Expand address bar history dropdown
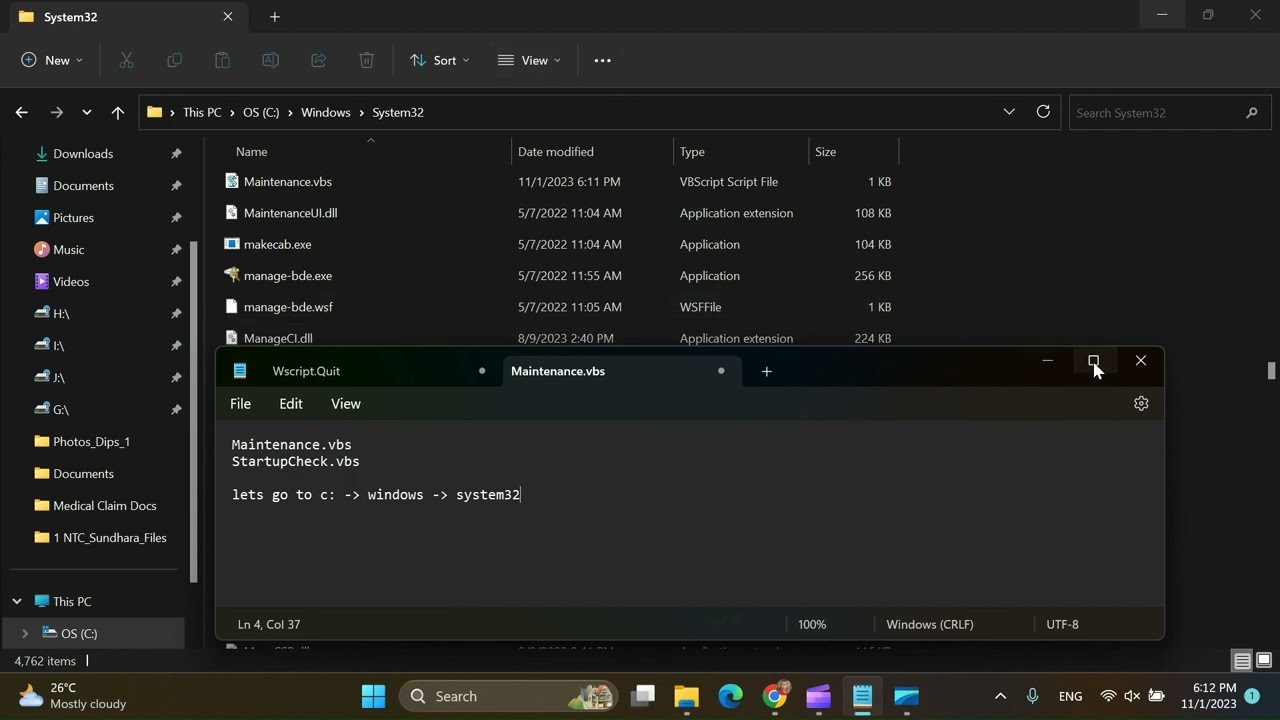Viewport: 1280px width, 720px height. (x=1009, y=112)
